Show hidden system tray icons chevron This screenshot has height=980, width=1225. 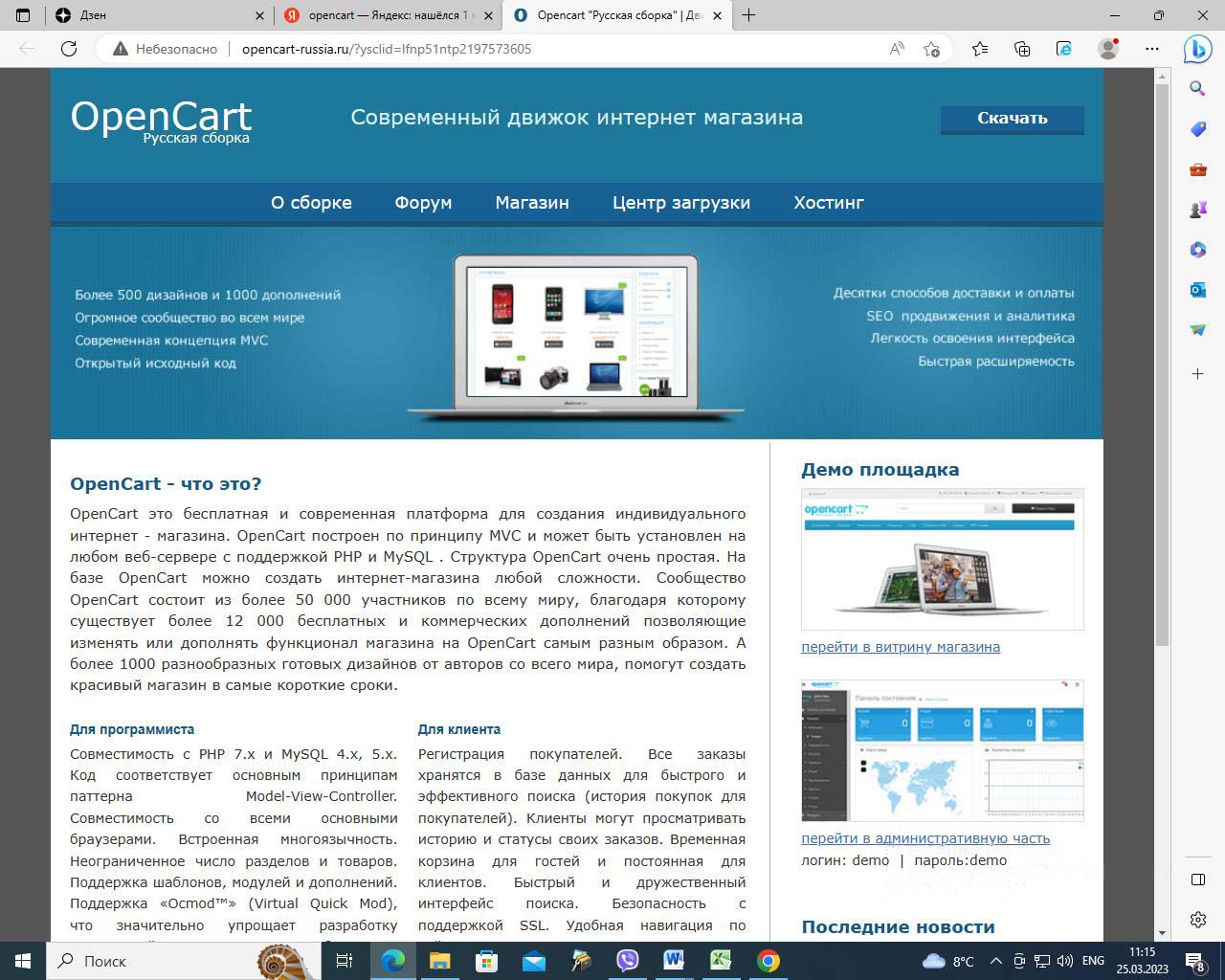pyautogui.click(x=995, y=961)
